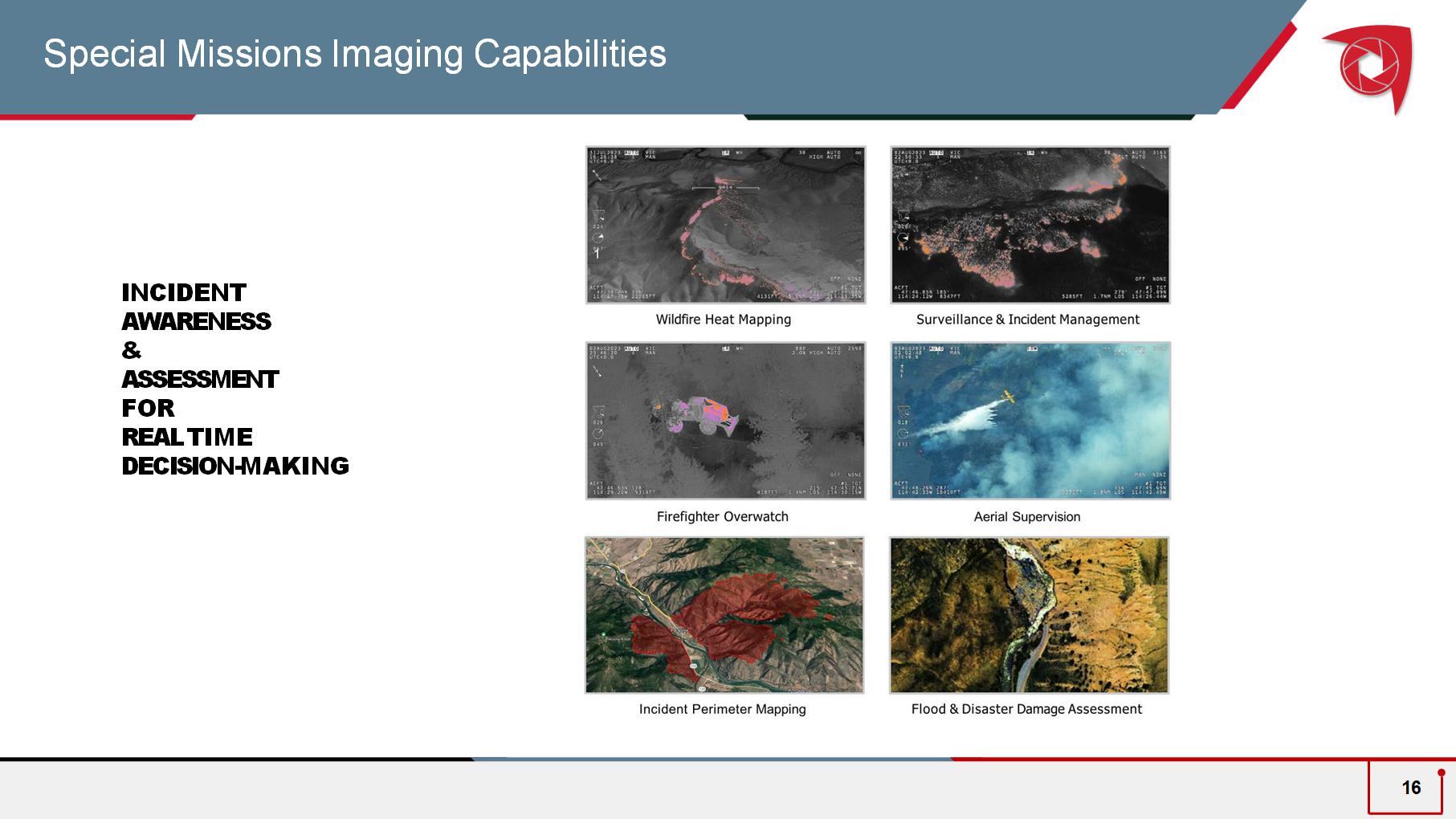Select the "Aerial Supervision" caption text
The image size is (1456, 819).
tap(1026, 517)
